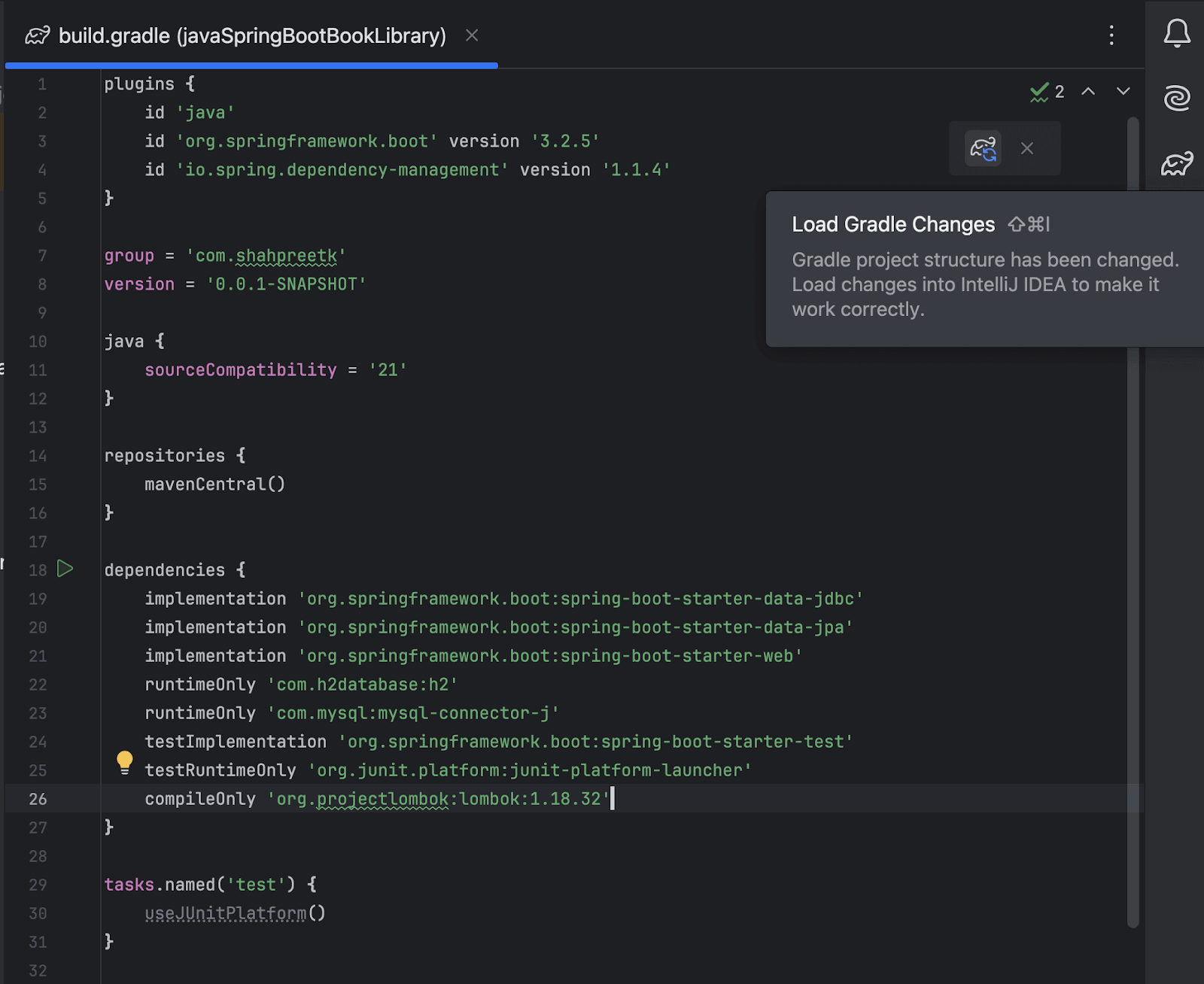Open the Gradle tool window elephant icon
1204x984 pixels.
coord(1177,162)
